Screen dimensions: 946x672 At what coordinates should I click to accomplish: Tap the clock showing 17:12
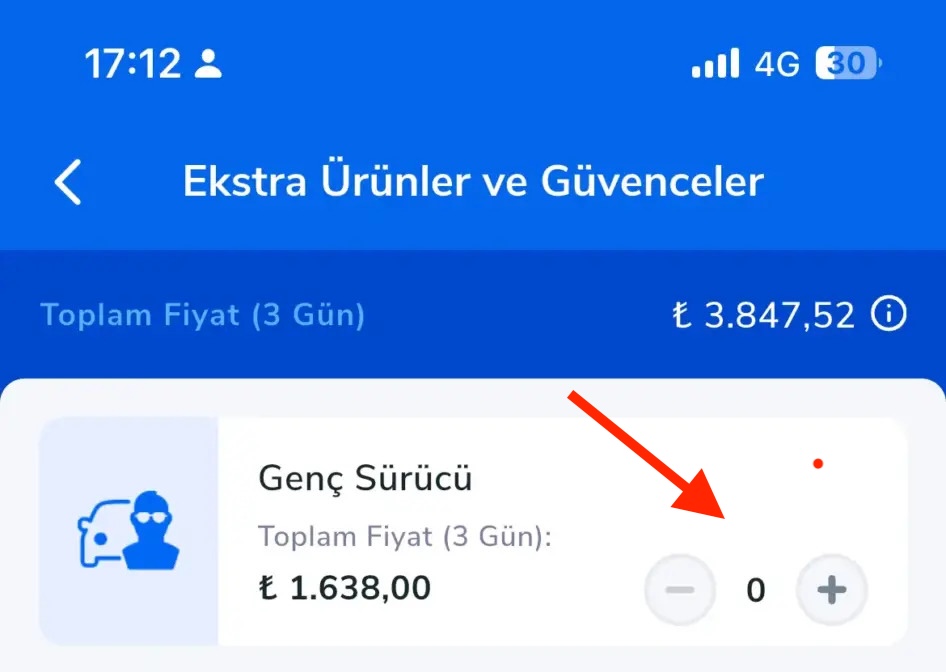click(135, 62)
